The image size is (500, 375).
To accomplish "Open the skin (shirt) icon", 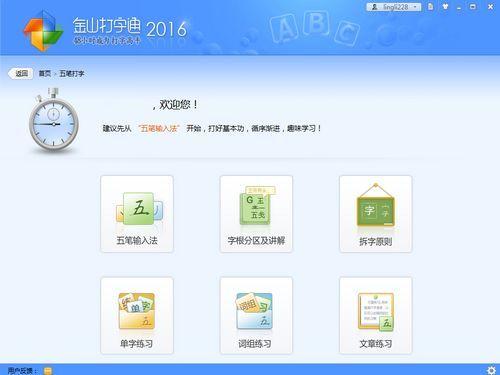I will point(445,7).
